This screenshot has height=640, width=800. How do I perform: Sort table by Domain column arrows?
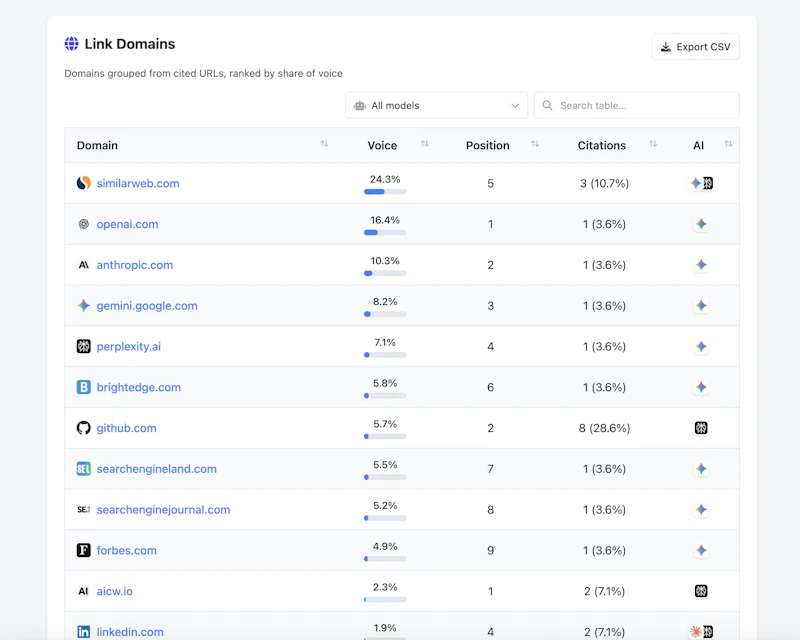[324, 144]
